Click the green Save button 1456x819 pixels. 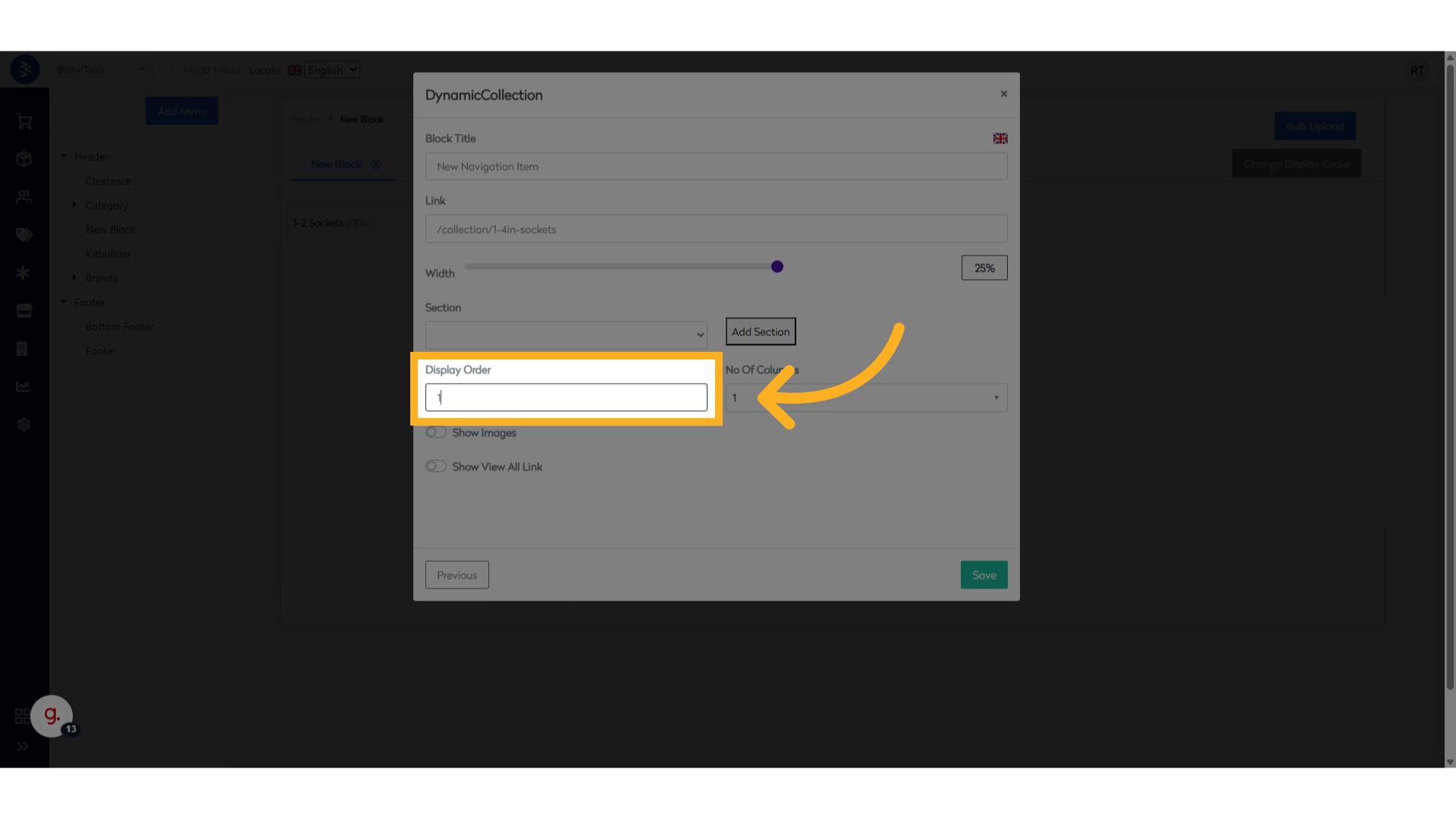pyautogui.click(x=984, y=575)
